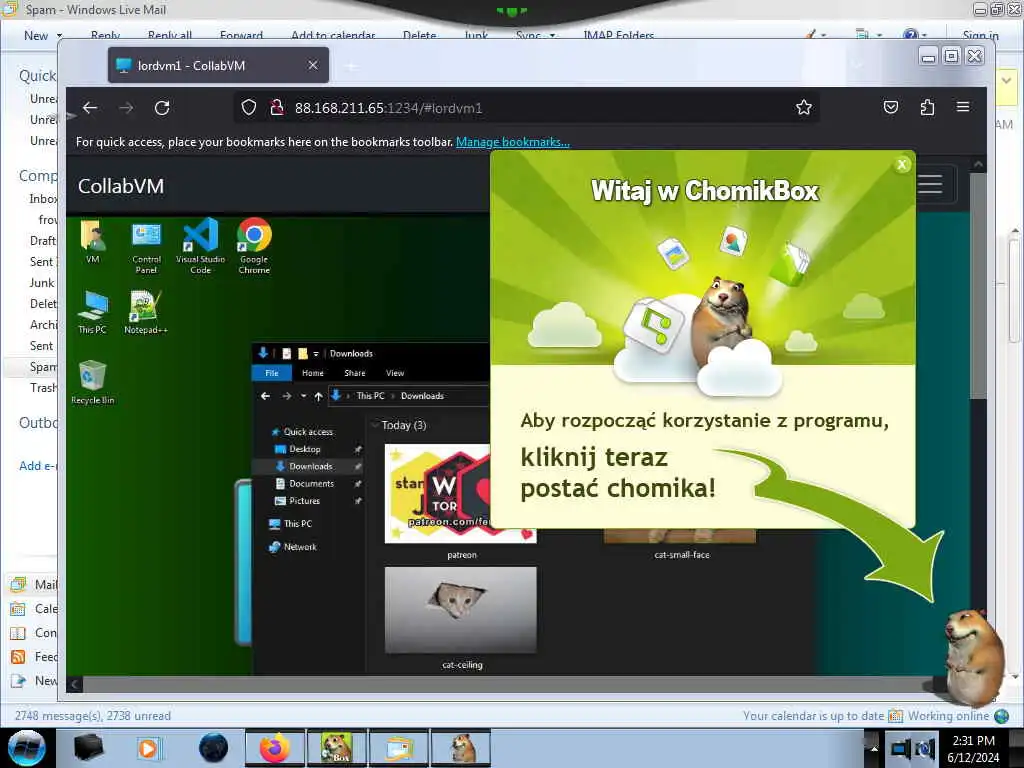Open Windows Media Player from the taskbar

(x=149, y=748)
